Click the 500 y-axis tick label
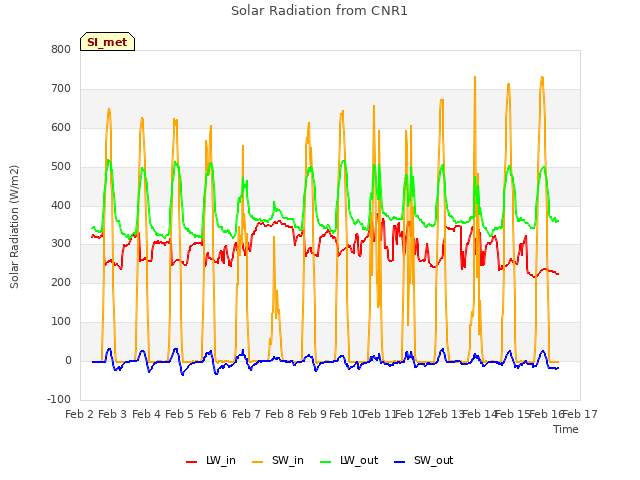Screen dimensions: 640x480 click(61, 167)
